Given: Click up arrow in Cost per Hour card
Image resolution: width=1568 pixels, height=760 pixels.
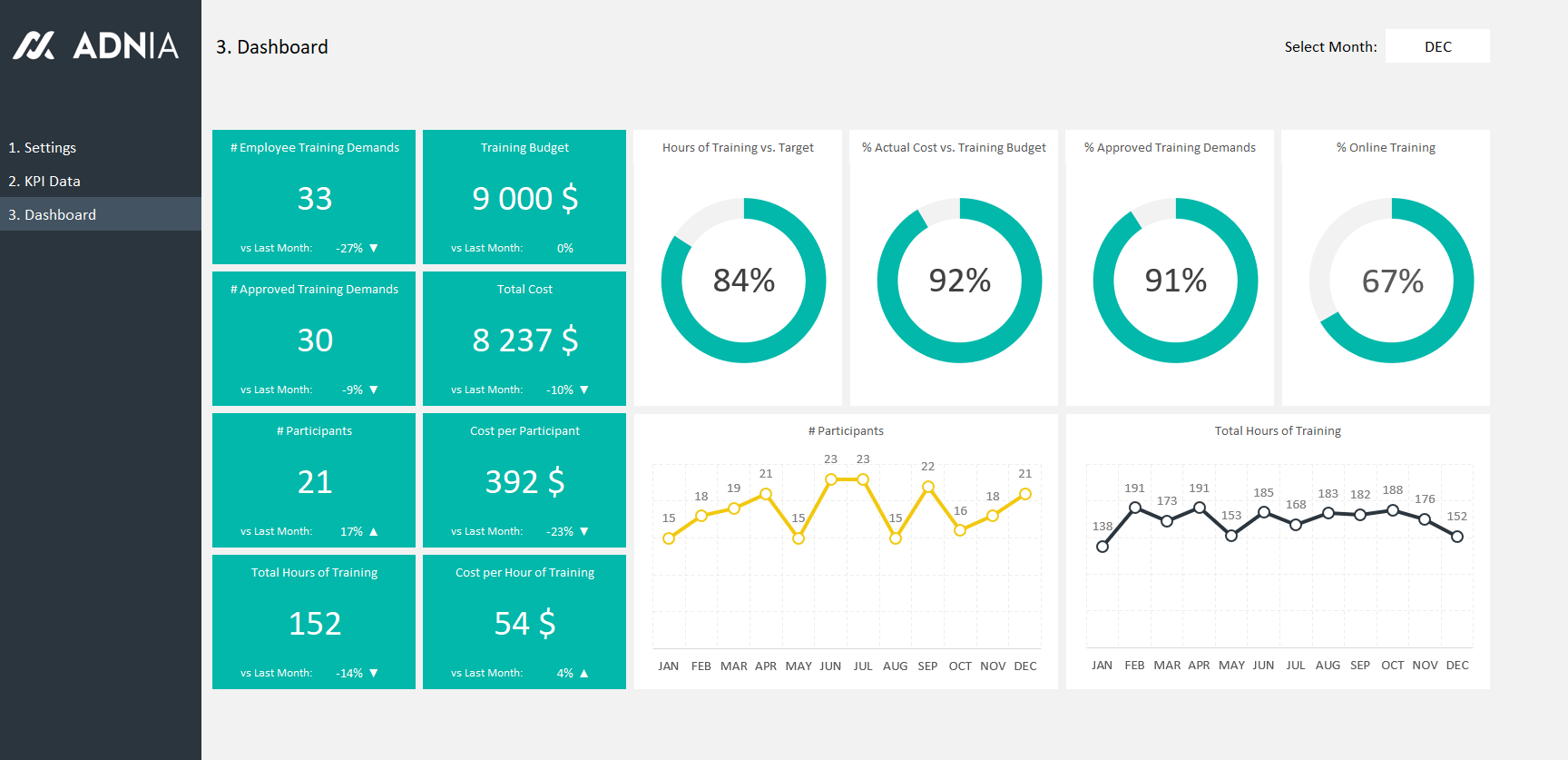Looking at the screenshot, I should (x=584, y=673).
